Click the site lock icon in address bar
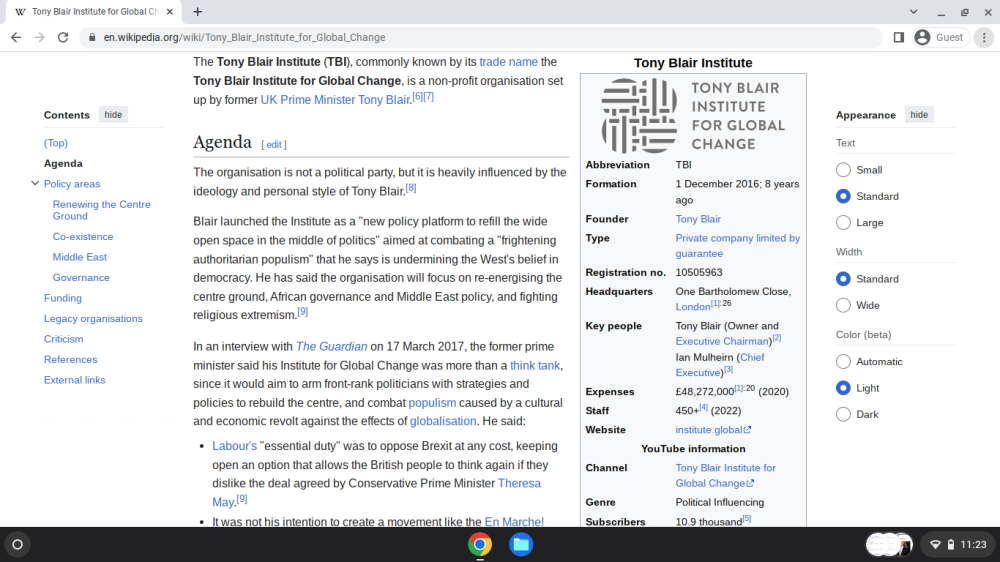 click(92, 38)
